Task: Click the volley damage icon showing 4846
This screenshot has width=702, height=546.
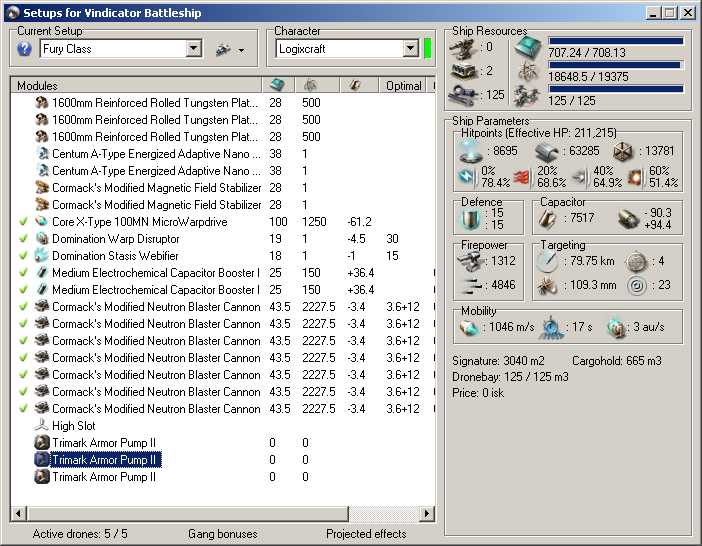Action: click(x=470, y=285)
